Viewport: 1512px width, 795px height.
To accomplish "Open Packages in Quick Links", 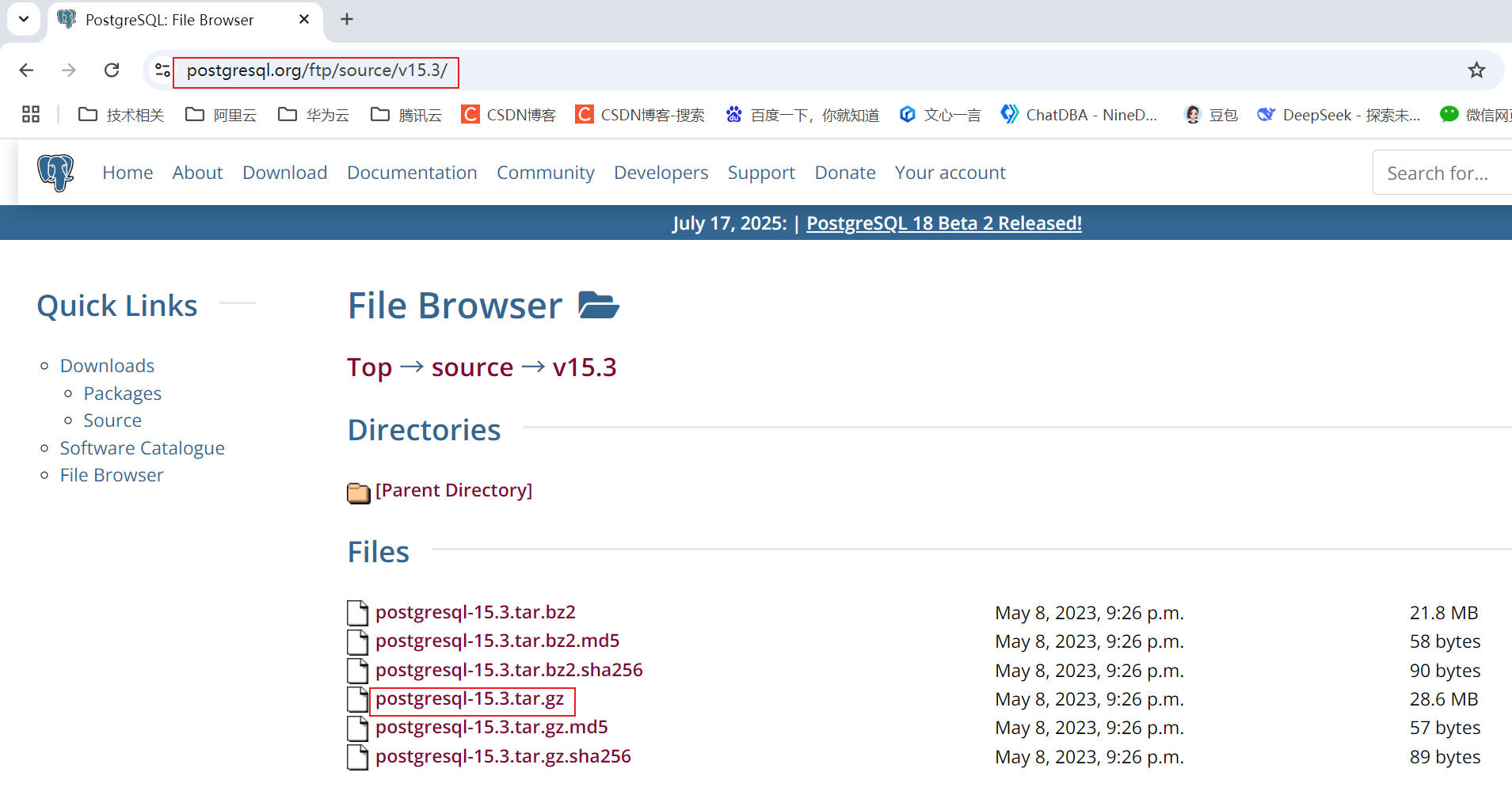I will (123, 394).
